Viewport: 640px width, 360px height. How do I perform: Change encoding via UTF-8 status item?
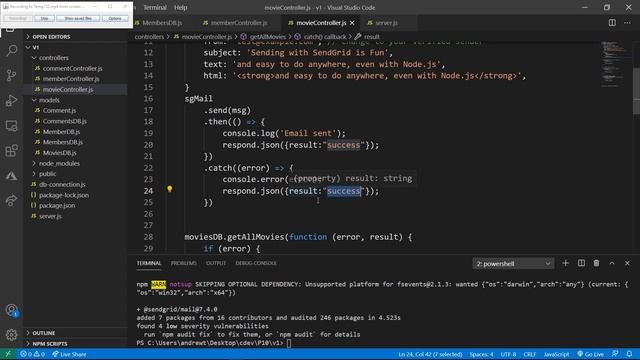click(x=509, y=354)
